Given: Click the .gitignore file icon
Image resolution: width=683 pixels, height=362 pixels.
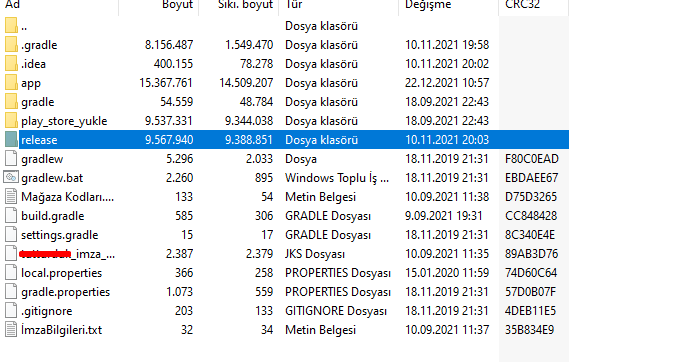Looking at the screenshot, I should 11,311.
